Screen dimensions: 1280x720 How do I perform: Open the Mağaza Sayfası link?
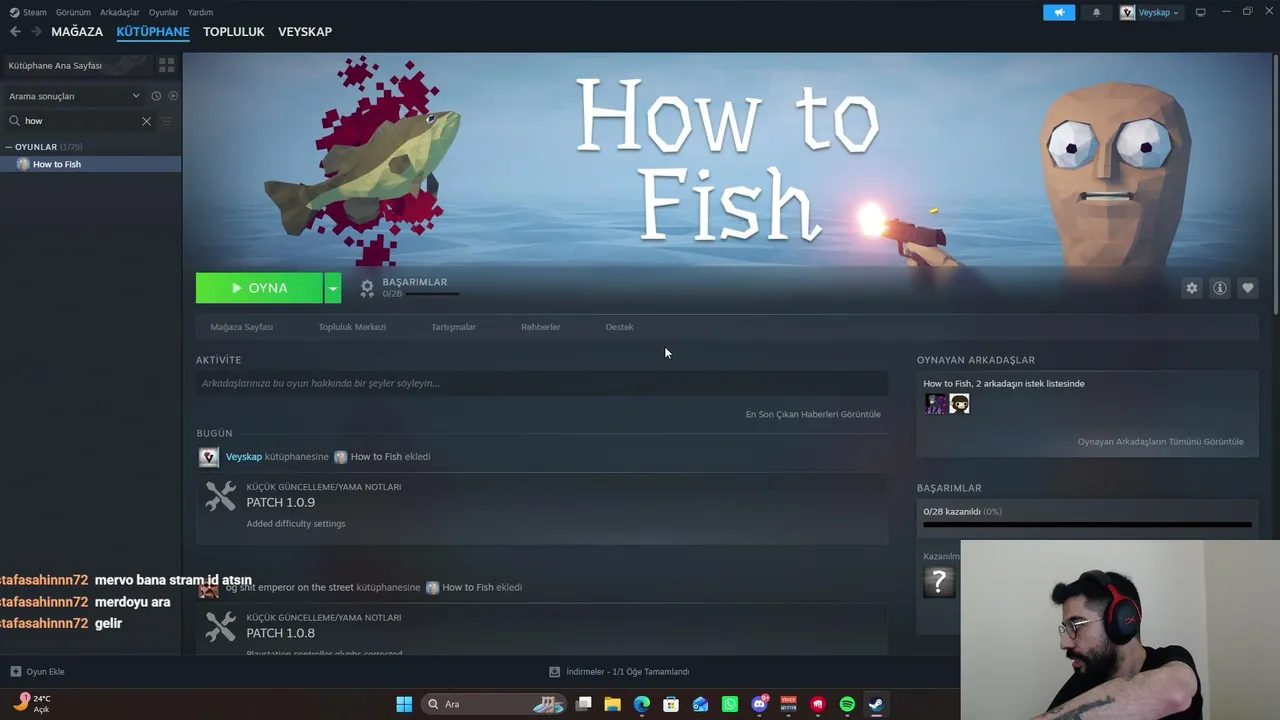[x=242, y=327]
